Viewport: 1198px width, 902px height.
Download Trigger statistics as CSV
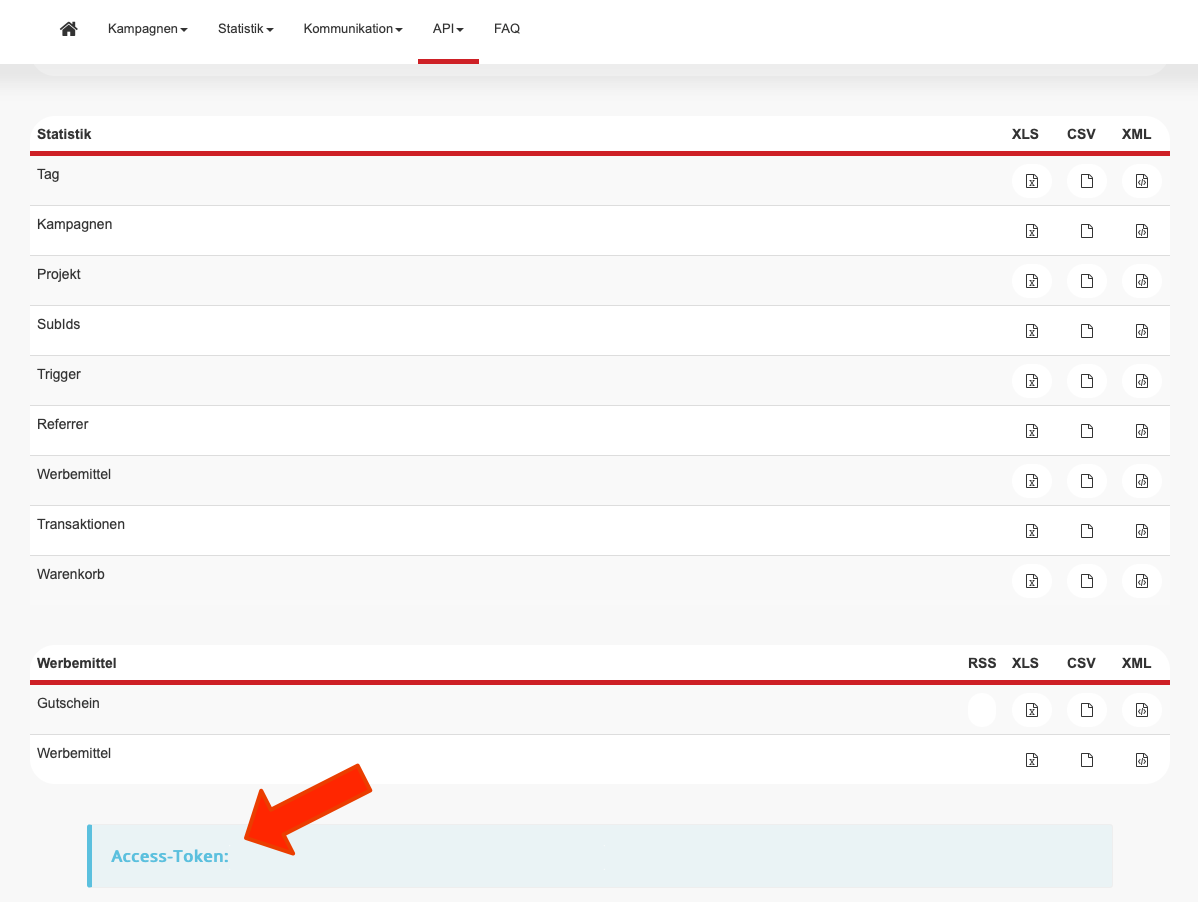pos(1086,381)
